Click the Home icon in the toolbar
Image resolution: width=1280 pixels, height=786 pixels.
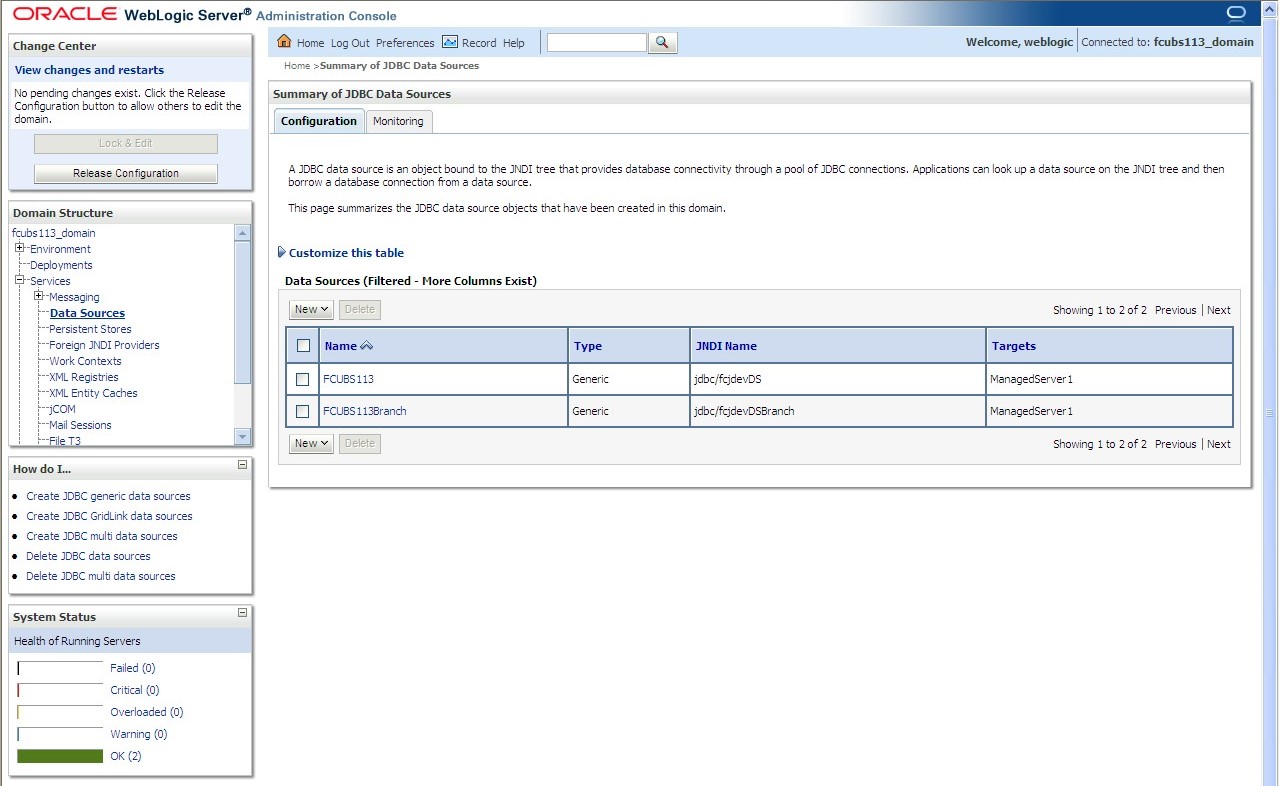point(285,42)
